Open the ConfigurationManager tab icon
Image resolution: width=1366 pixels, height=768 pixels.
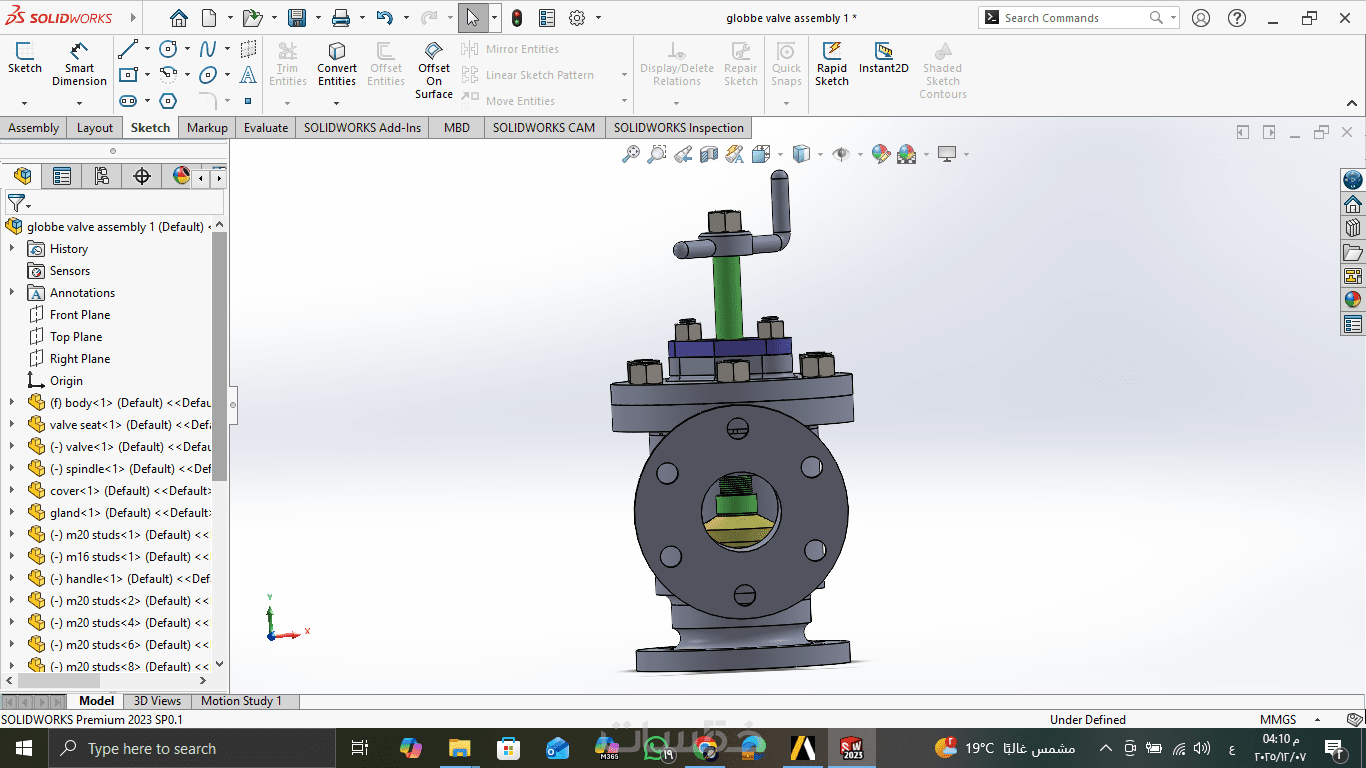pos(101,177)
